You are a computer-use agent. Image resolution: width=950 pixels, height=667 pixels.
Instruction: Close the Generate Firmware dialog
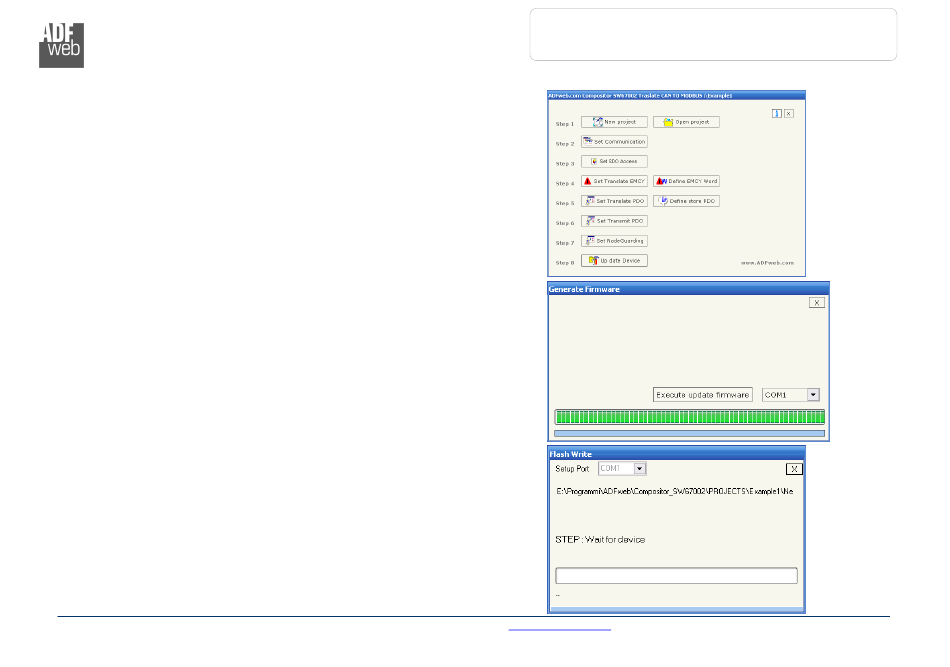pos(817,302)
